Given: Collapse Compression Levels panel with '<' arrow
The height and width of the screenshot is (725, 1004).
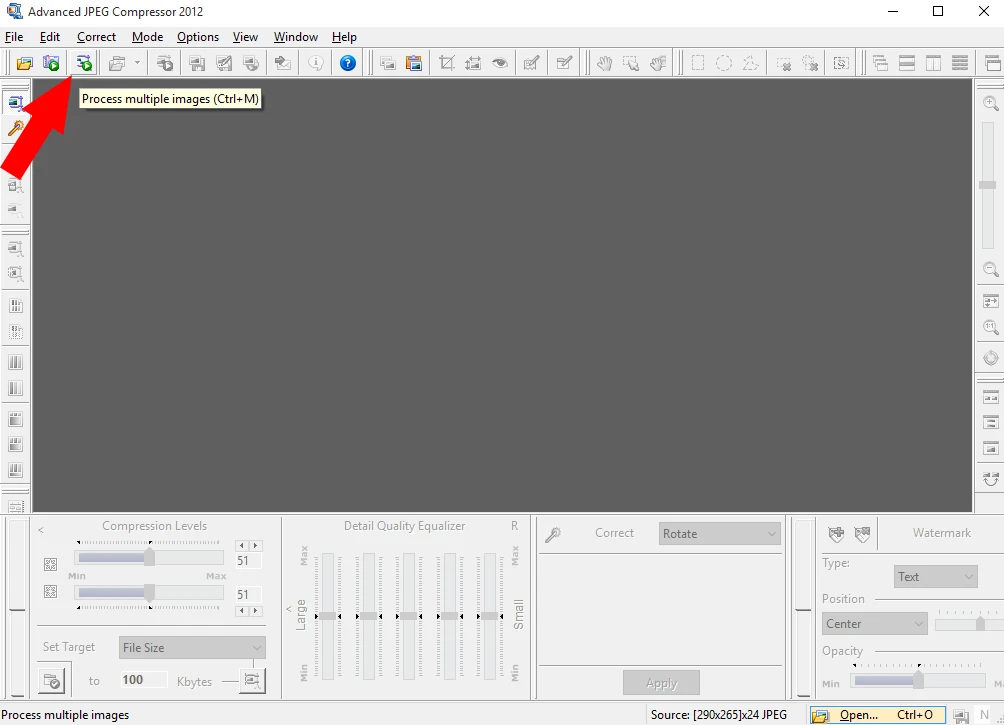Looking at the screenshot, I should (x=41, y=530).
